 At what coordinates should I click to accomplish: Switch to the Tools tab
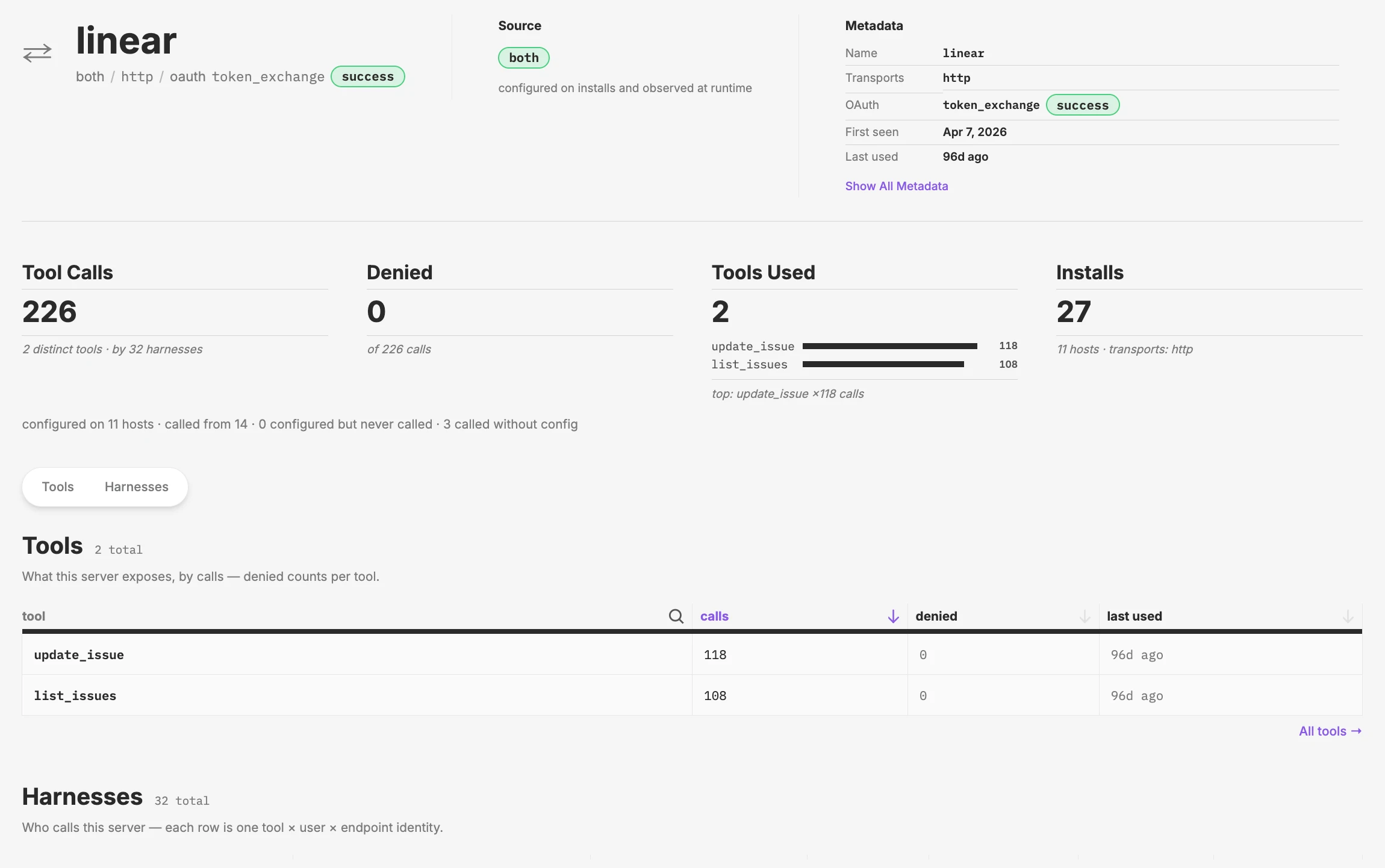pos(58,486)
